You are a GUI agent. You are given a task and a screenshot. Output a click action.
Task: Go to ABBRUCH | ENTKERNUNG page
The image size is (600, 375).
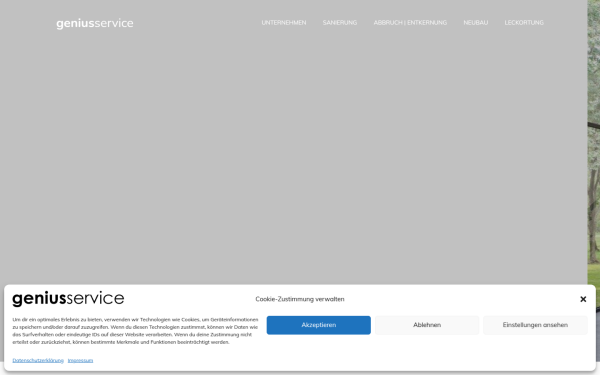click(410, 23)
